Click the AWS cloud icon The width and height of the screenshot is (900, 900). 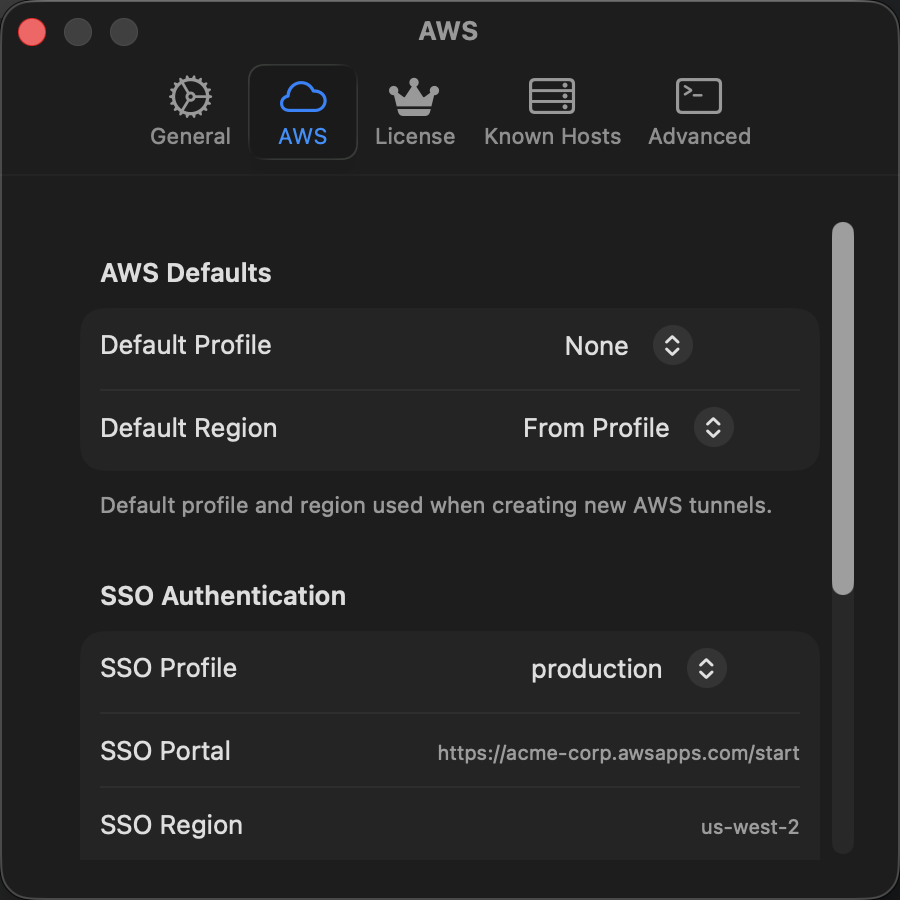pos(302,96)
